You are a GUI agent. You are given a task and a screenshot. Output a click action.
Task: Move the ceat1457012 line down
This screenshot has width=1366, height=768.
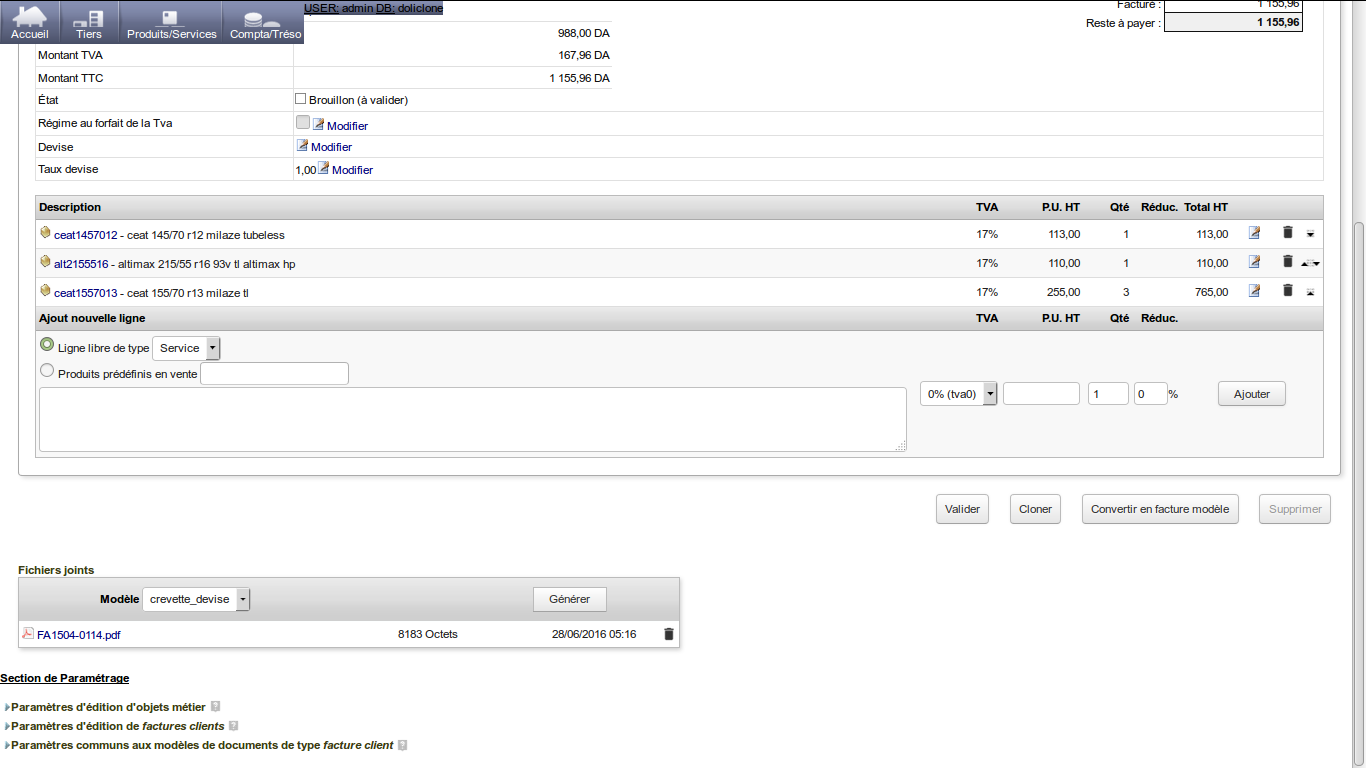coord(1310,234)
